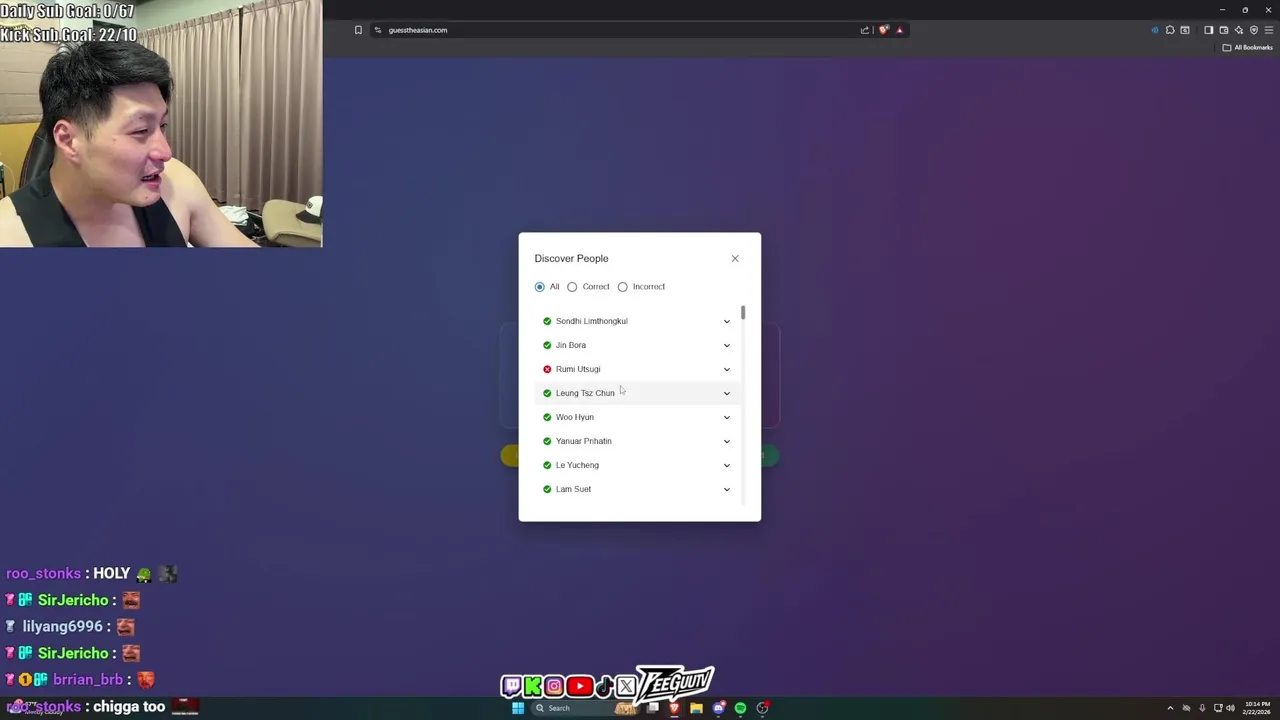Open the Brave Rewards triangle icon

pyautogui.click(x=899, y=30)
